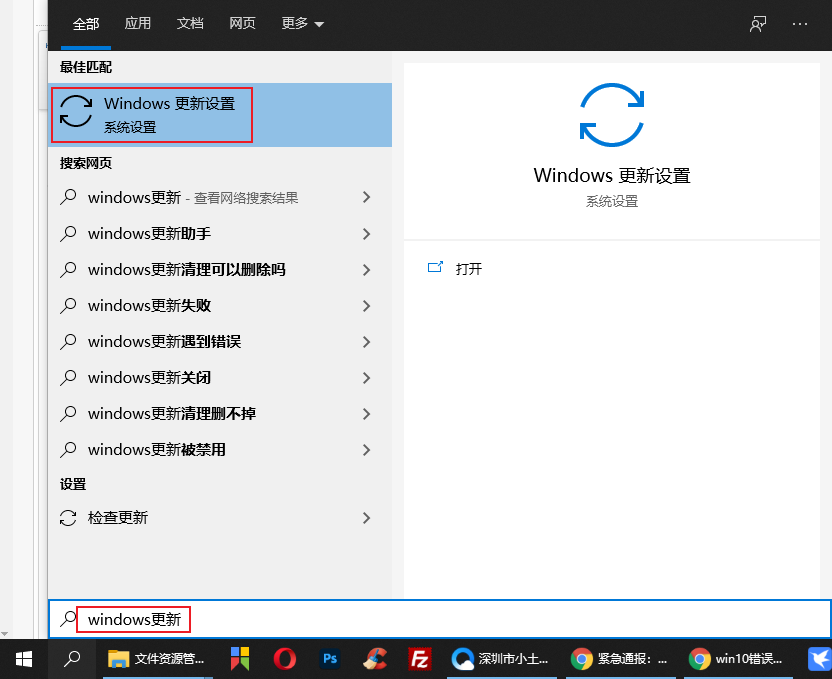This screenshot has height=679, width=832.
Task: Click the feedback icon in search header
Action: [x=758, y=24]
